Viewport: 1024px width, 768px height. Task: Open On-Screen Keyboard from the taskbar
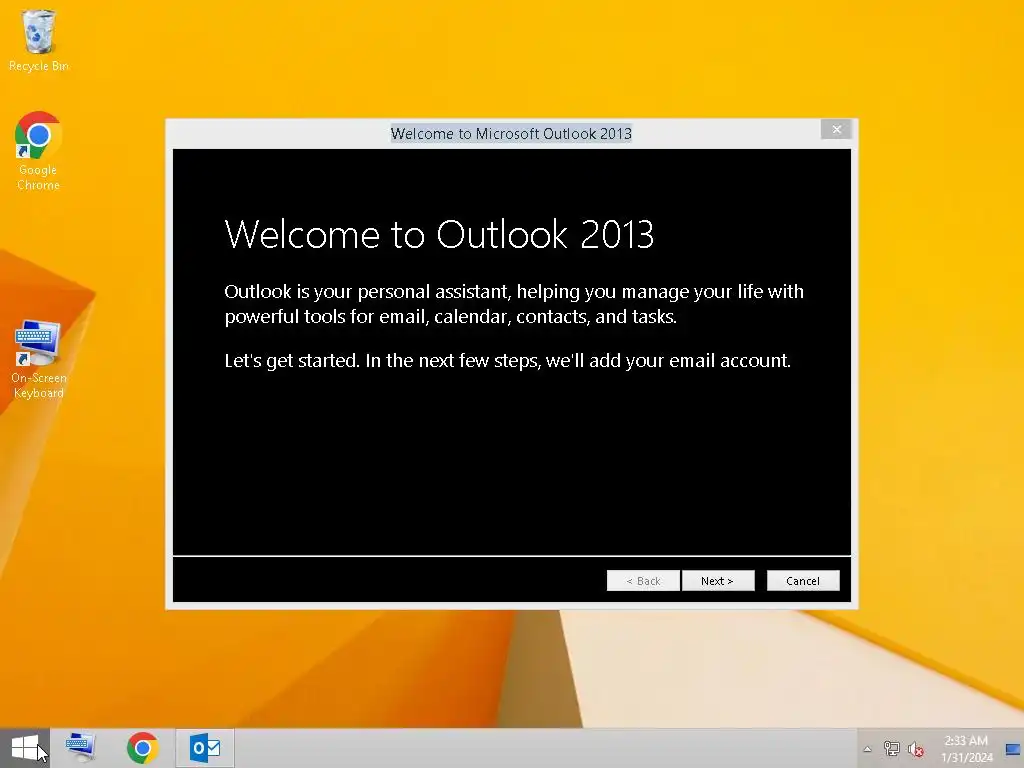[81, 748]
